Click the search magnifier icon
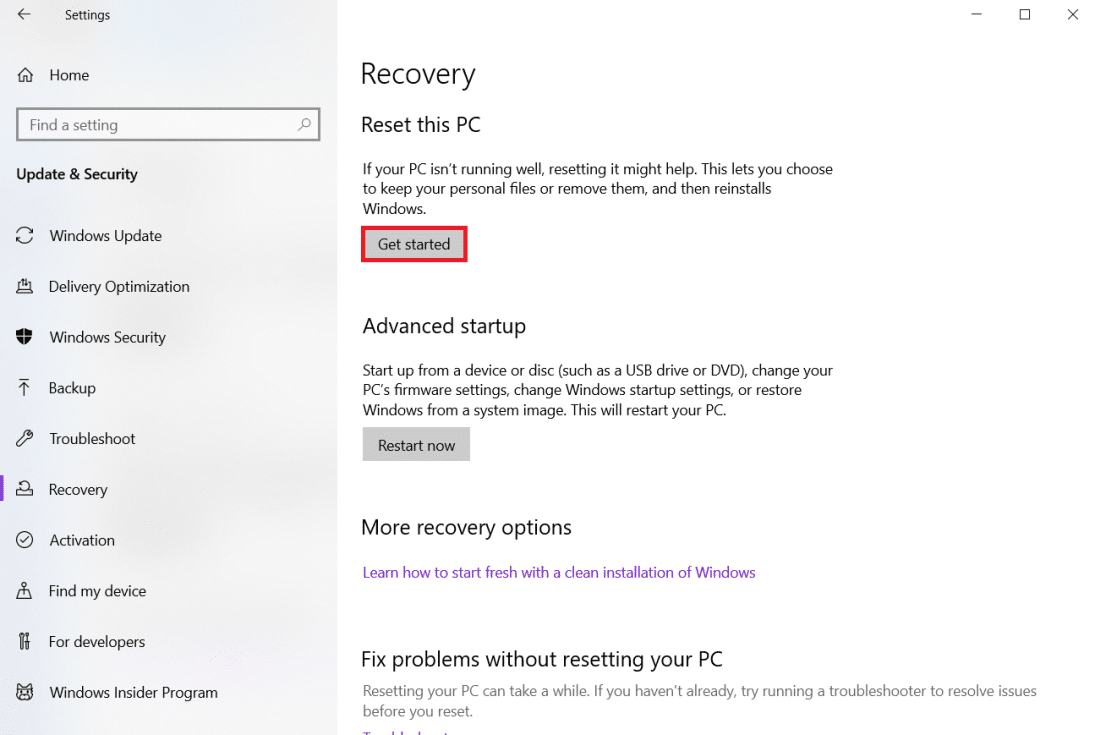This screenshot has height=735, width=1095. pyautogui.click(x=304, y=125)
